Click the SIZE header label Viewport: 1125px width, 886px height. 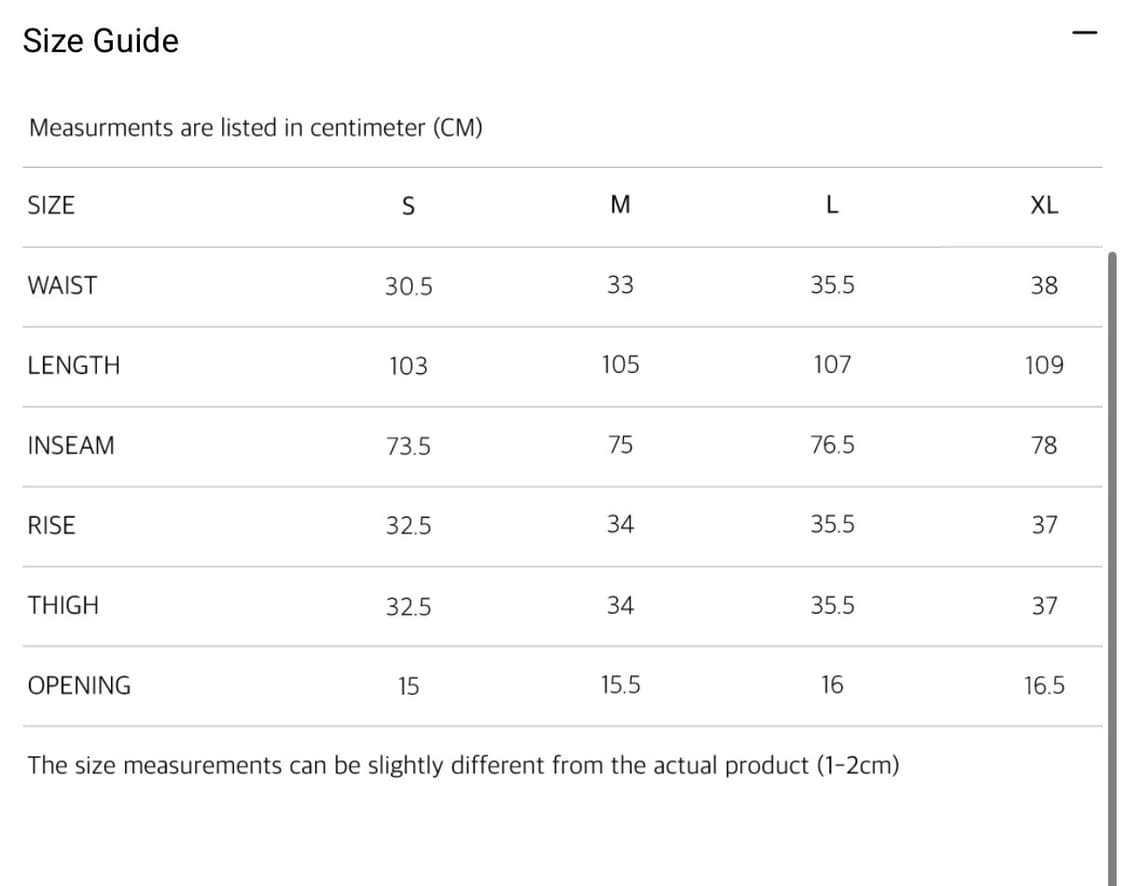pyautogui.click(x=51, y=205)
